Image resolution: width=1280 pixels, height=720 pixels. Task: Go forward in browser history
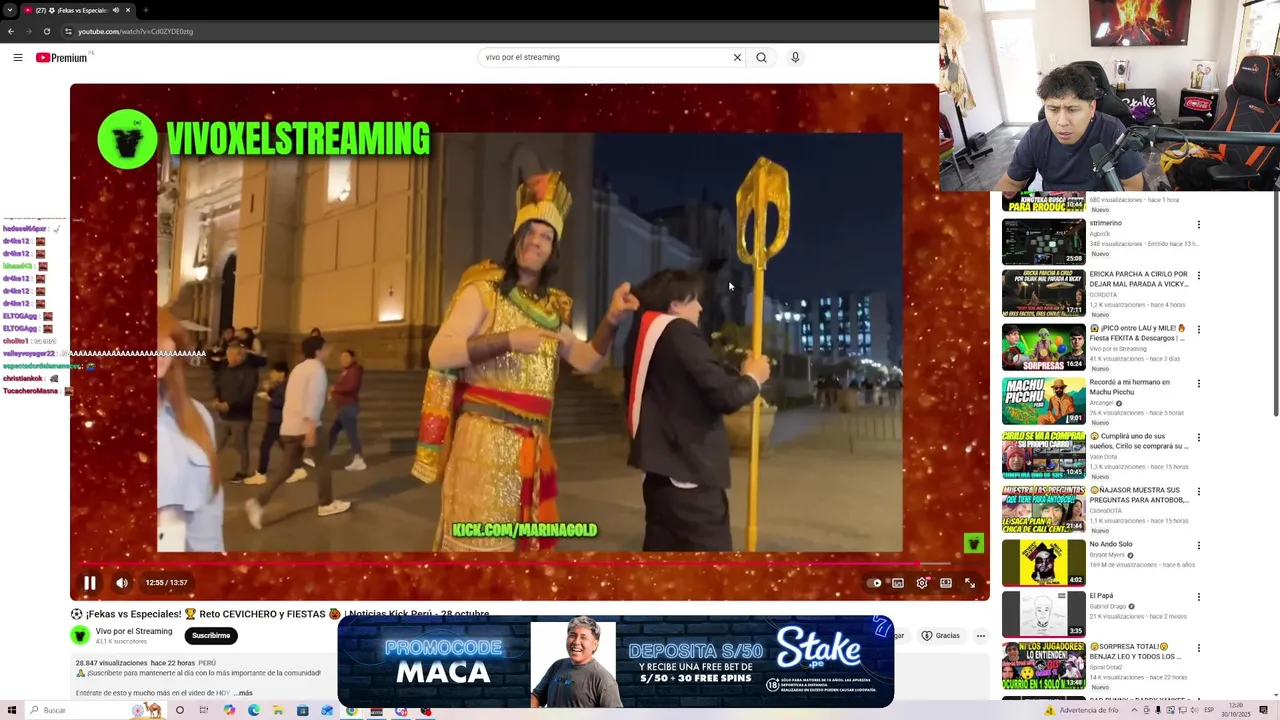click(x=28, y=31)
